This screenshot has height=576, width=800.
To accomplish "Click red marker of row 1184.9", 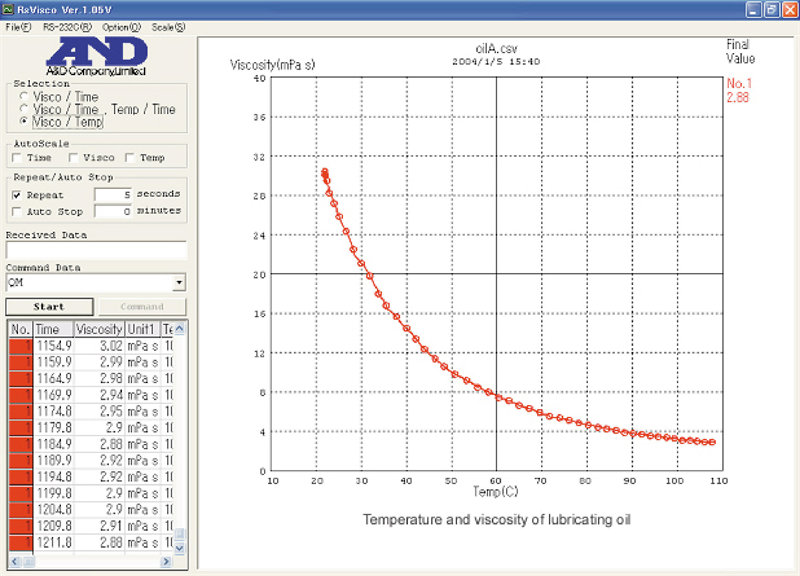I will (20, 443).
